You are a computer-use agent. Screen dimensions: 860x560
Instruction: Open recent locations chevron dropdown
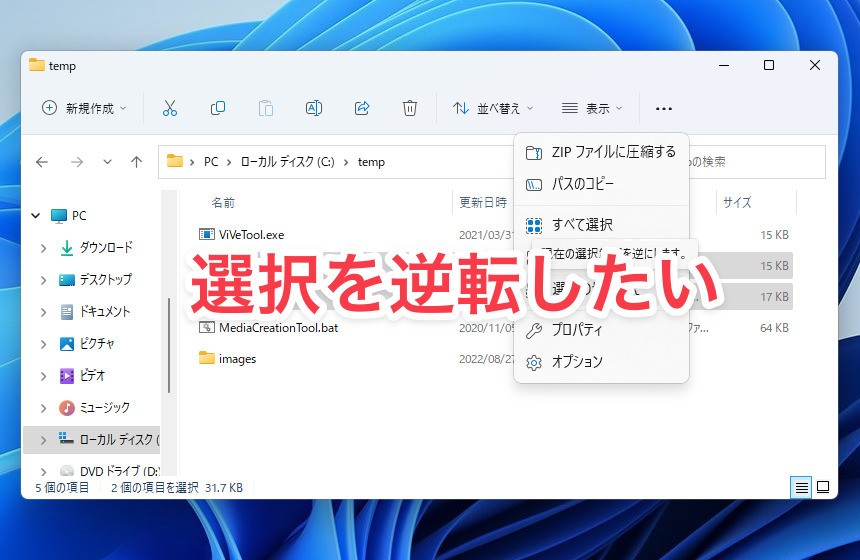pyautogui.click(x=108, y=162)
